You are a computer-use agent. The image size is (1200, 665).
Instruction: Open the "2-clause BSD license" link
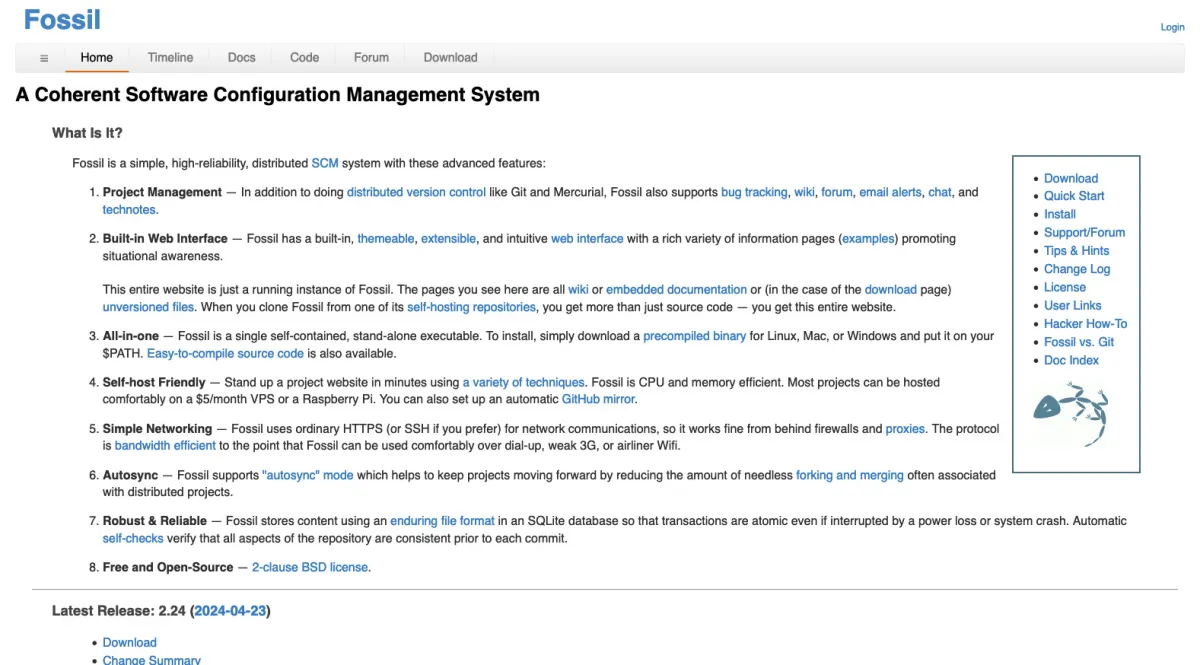(310, 567)
